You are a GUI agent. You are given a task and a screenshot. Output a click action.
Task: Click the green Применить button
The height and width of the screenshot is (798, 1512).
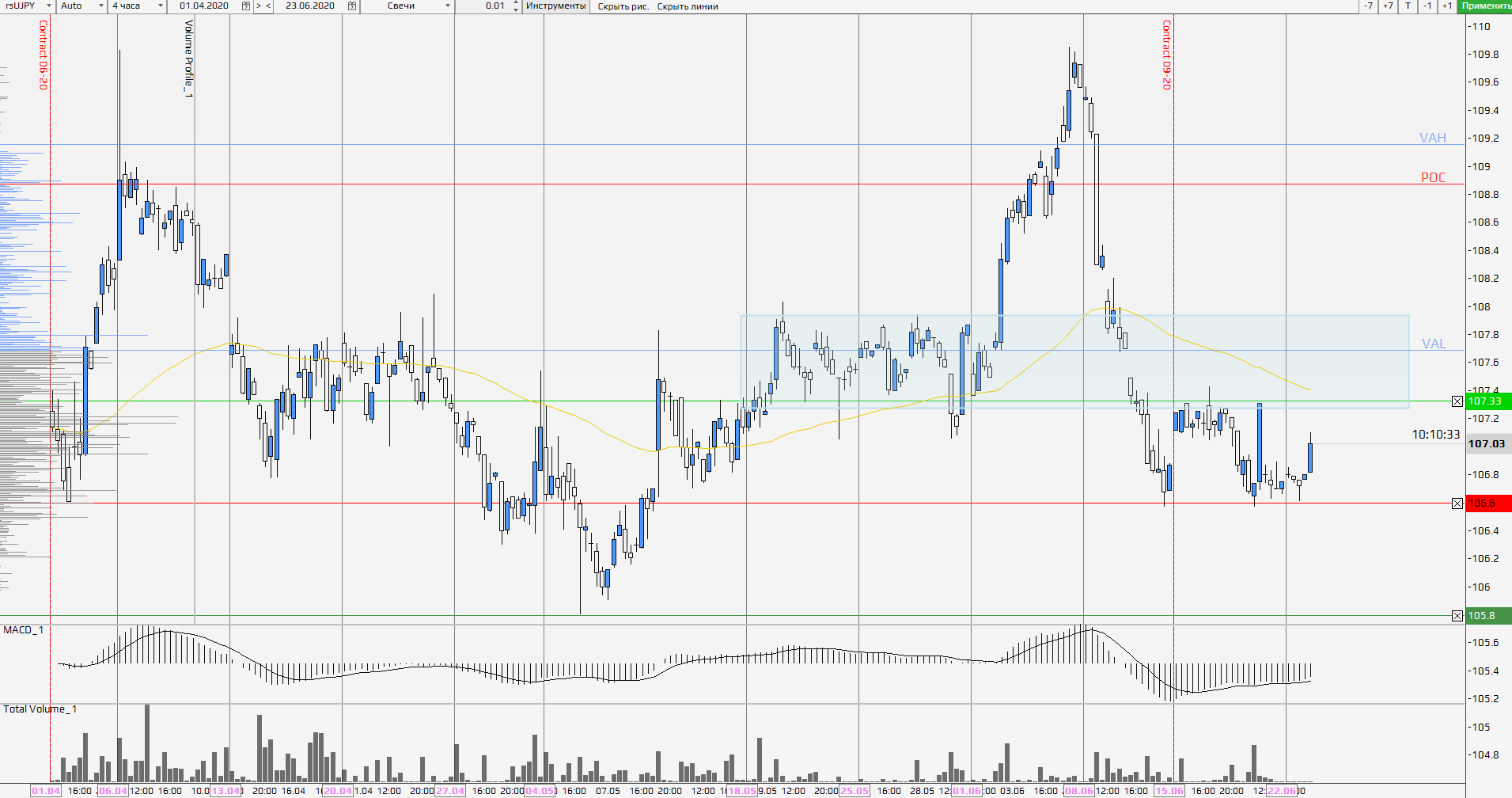click(x=1485, y=6)
